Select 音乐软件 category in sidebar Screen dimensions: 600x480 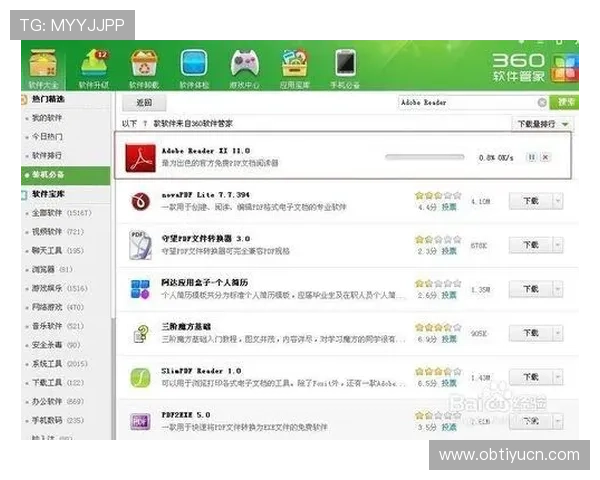(x=58, y=326)
